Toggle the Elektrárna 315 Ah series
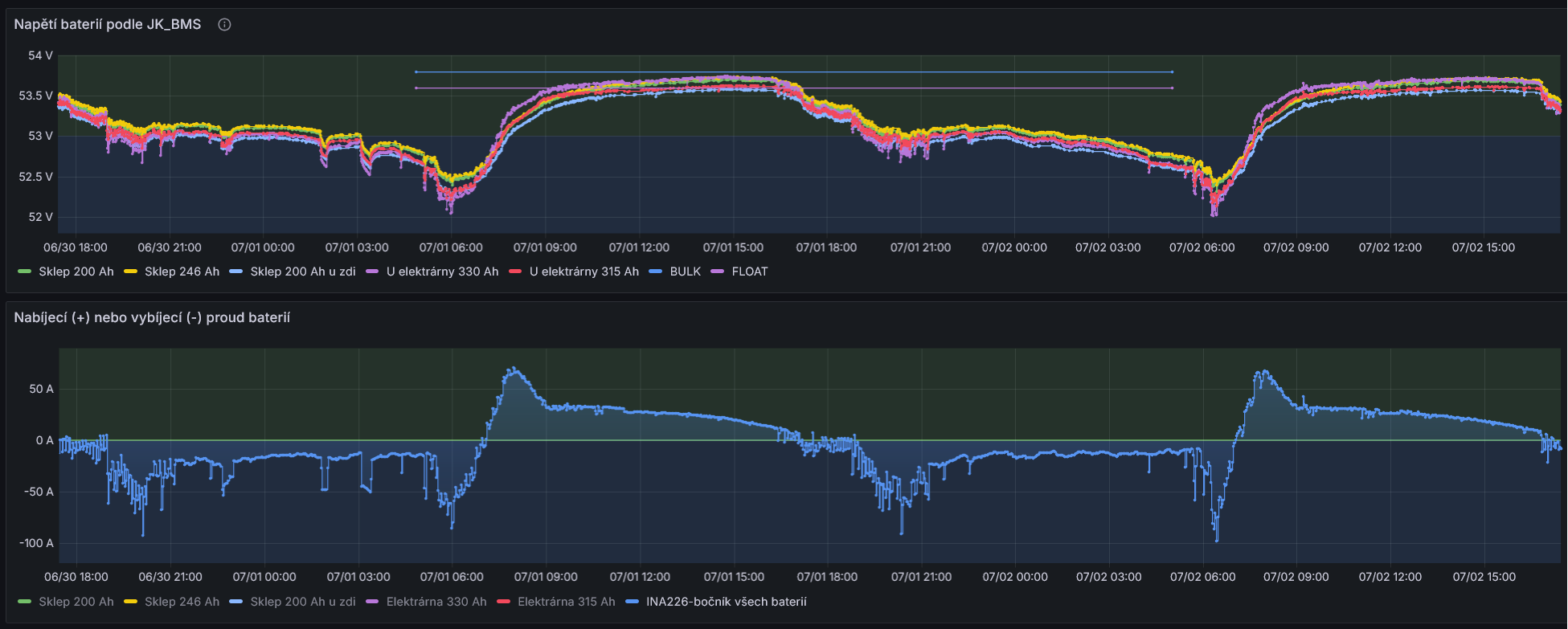 click(567, 602)
